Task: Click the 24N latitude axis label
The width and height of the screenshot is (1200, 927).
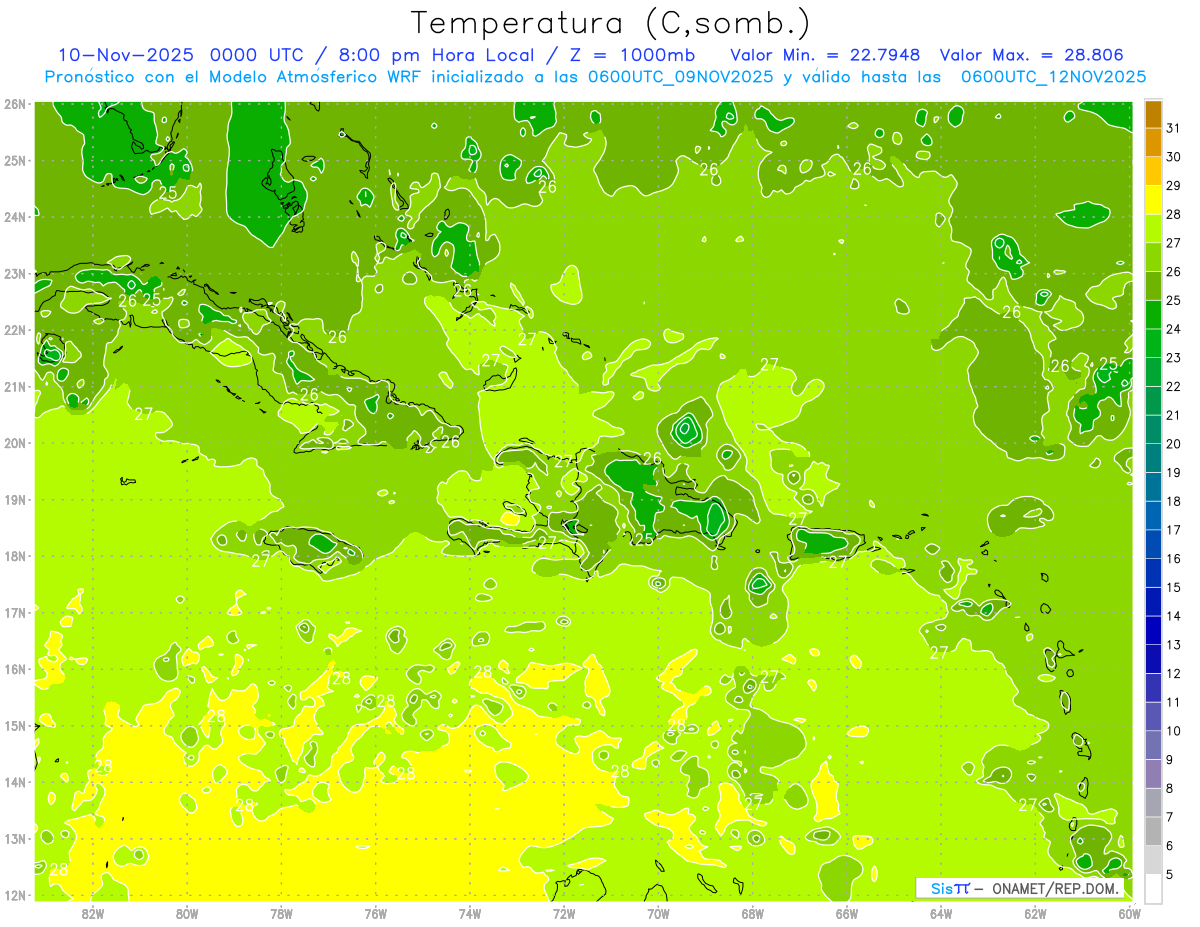Action: pyautogui.click(x=15, y=217)
